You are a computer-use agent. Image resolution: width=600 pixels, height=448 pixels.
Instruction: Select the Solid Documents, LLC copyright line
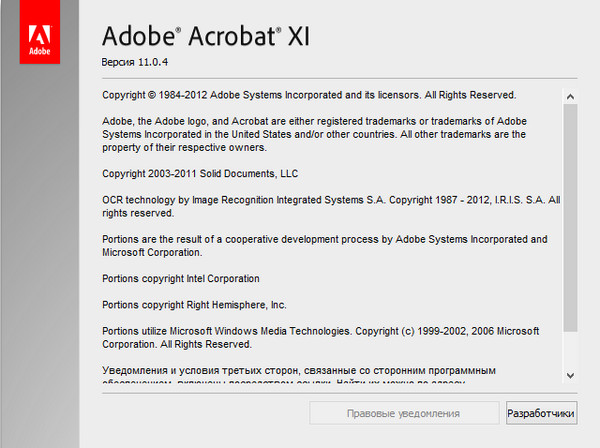(200, 173)
